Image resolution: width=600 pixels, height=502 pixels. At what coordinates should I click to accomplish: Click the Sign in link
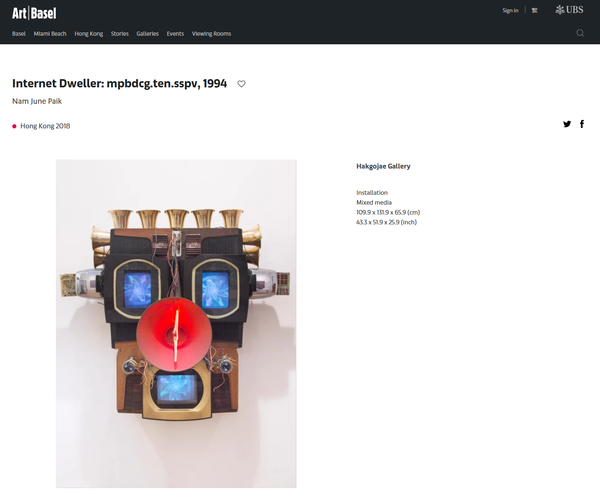tap(510, 10)
